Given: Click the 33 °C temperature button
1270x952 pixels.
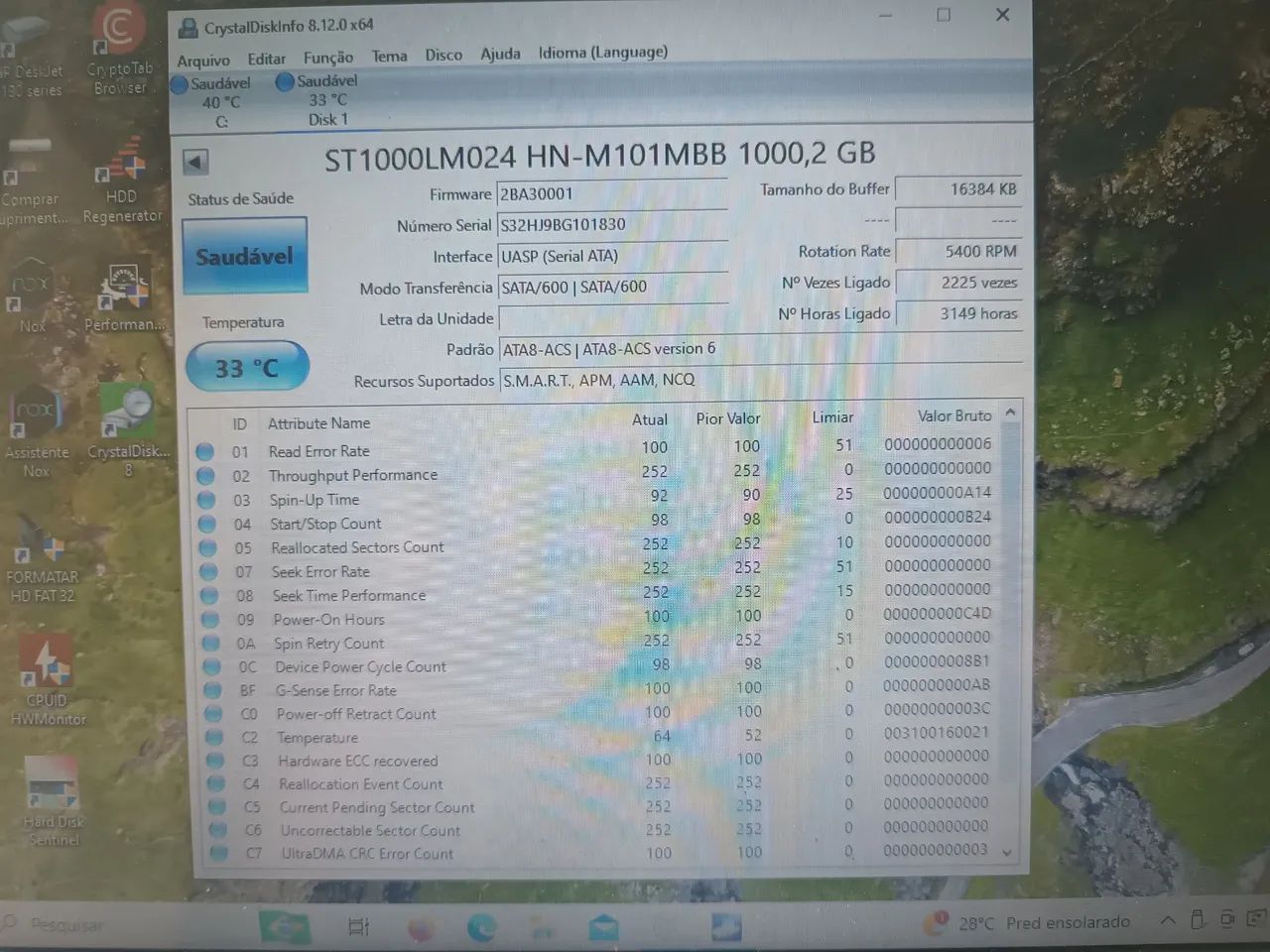Looking at the screenshot, I should 246,366.
